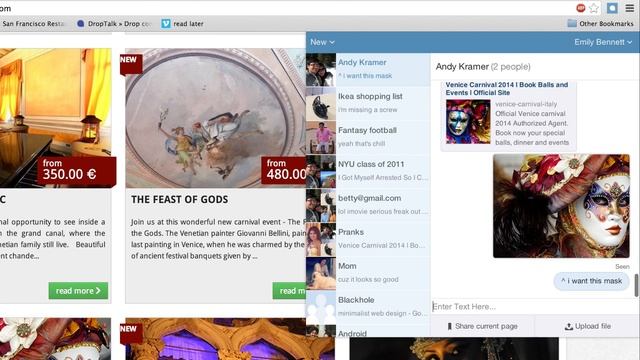Click the Andy Kramer avatar thumbnail
Image resolution: width=640 pixels, height=360 pixels.
point(321,69)
